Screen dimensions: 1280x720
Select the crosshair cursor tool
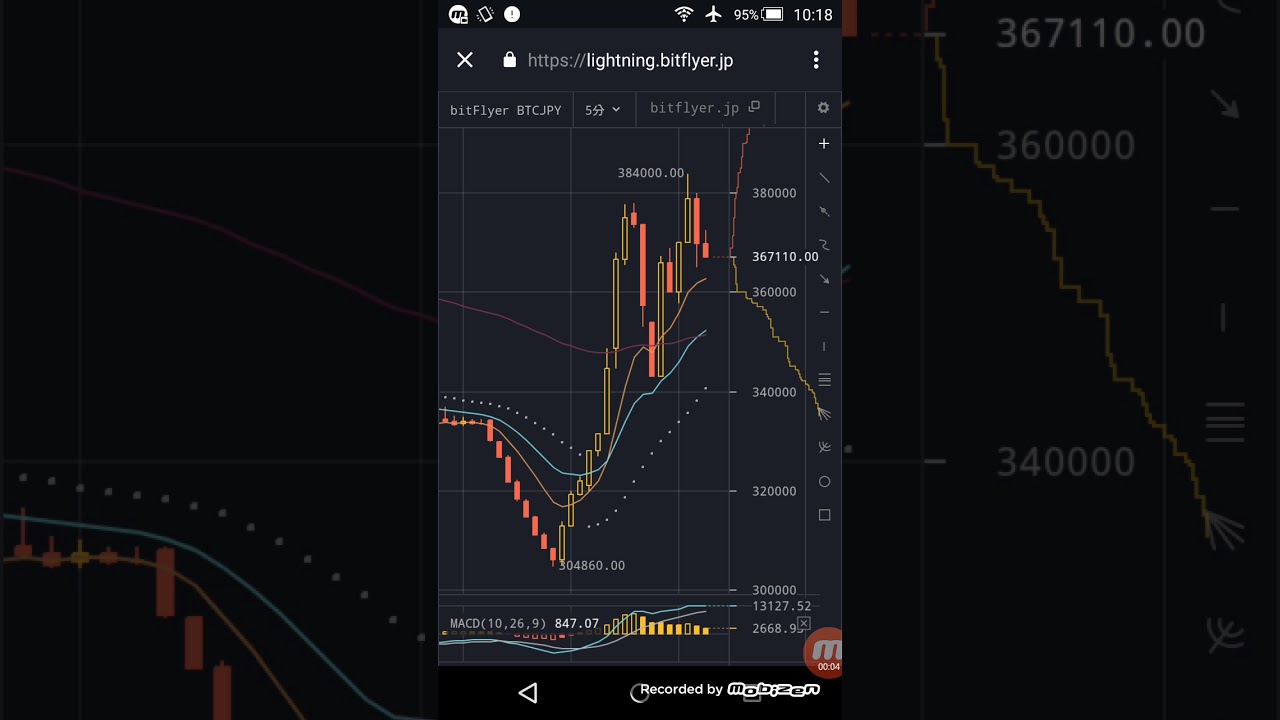click(824, 144)
